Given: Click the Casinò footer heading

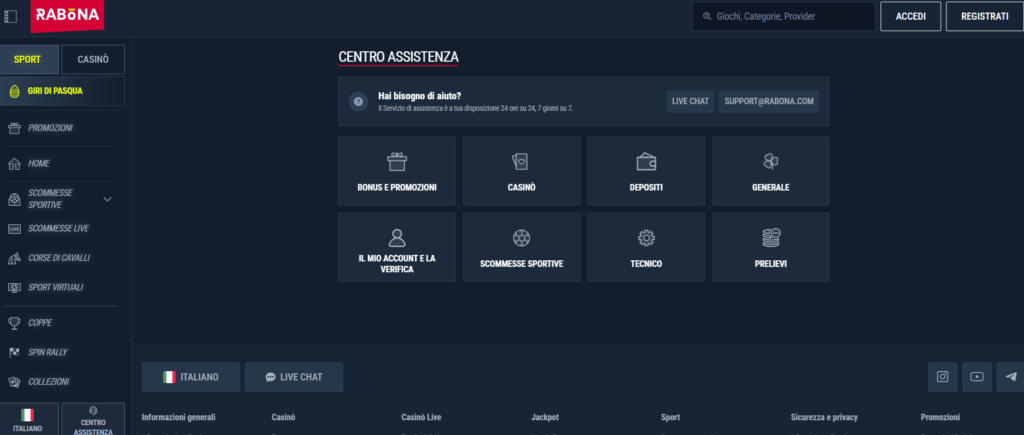Looking at the screenshot, I should tap(283, 417).
